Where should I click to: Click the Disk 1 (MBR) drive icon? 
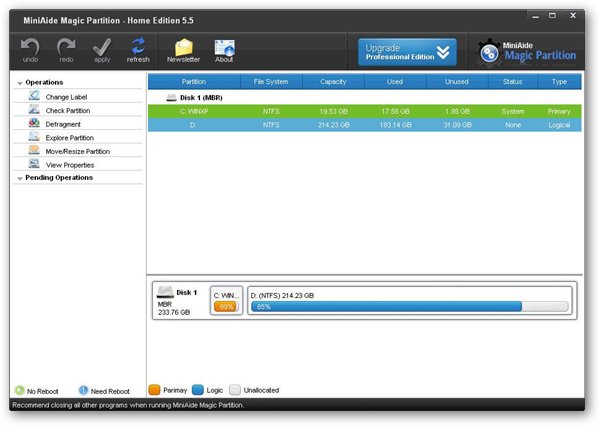point(171,98)
